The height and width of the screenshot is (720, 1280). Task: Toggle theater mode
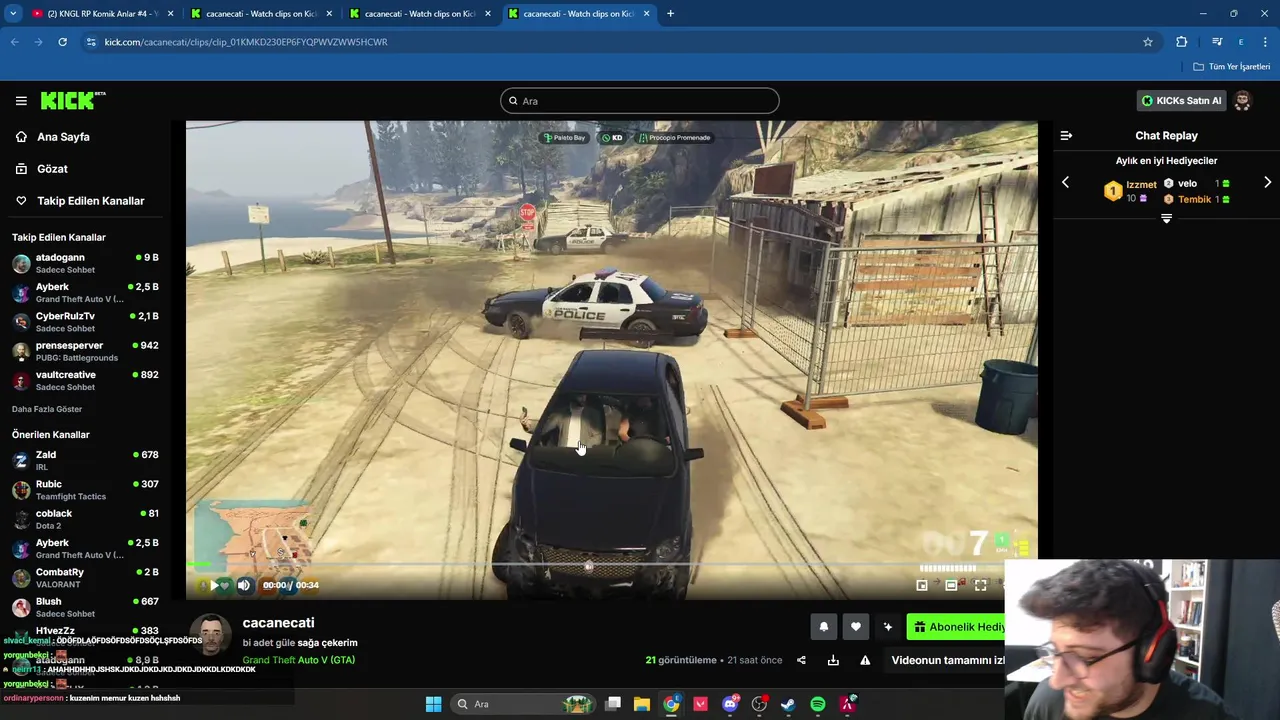click(951, 585)
